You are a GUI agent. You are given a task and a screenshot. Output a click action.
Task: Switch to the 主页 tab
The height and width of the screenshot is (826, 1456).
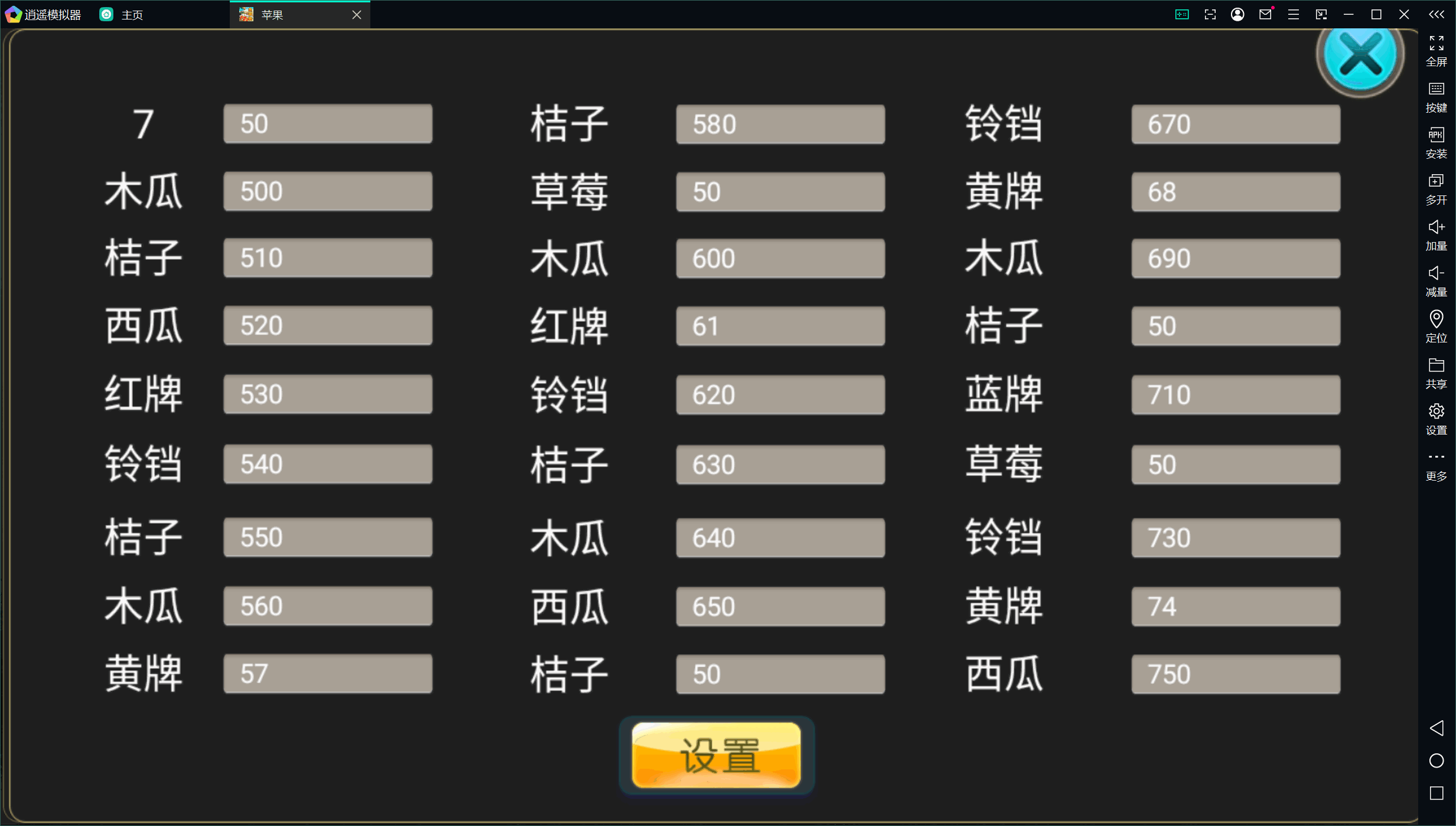tap(120, 14)
